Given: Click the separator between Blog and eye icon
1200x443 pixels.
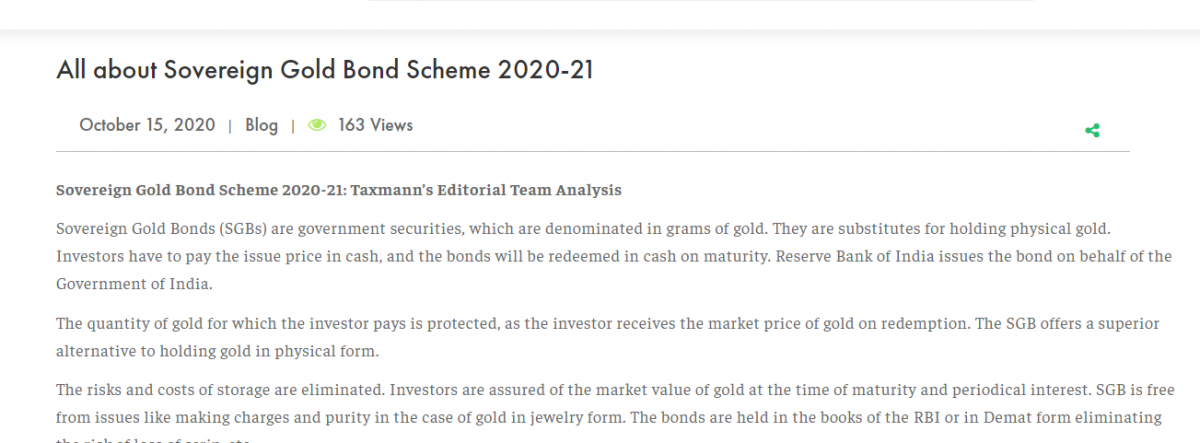Looking at the screenshot, I should [x=293, y=126].
